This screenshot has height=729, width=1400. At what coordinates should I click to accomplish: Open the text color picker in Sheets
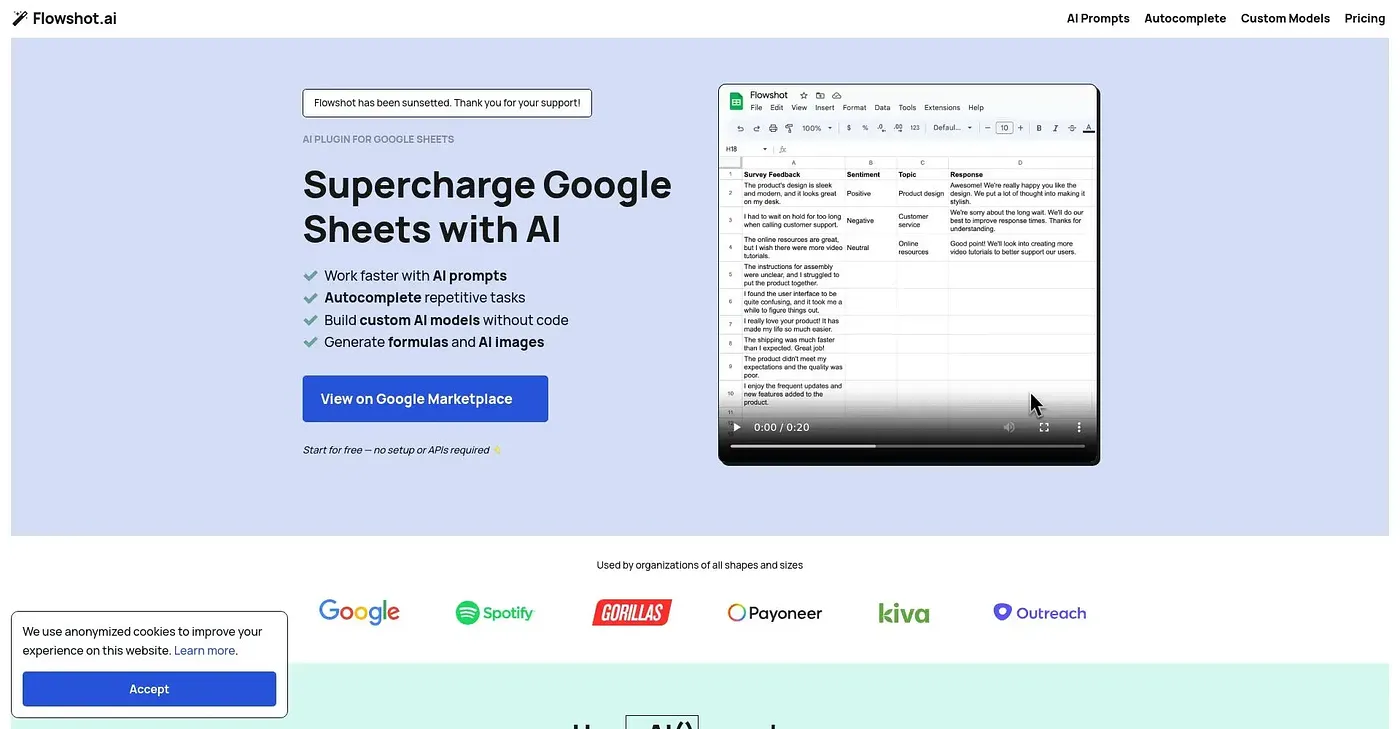(x=1088, y=128)
